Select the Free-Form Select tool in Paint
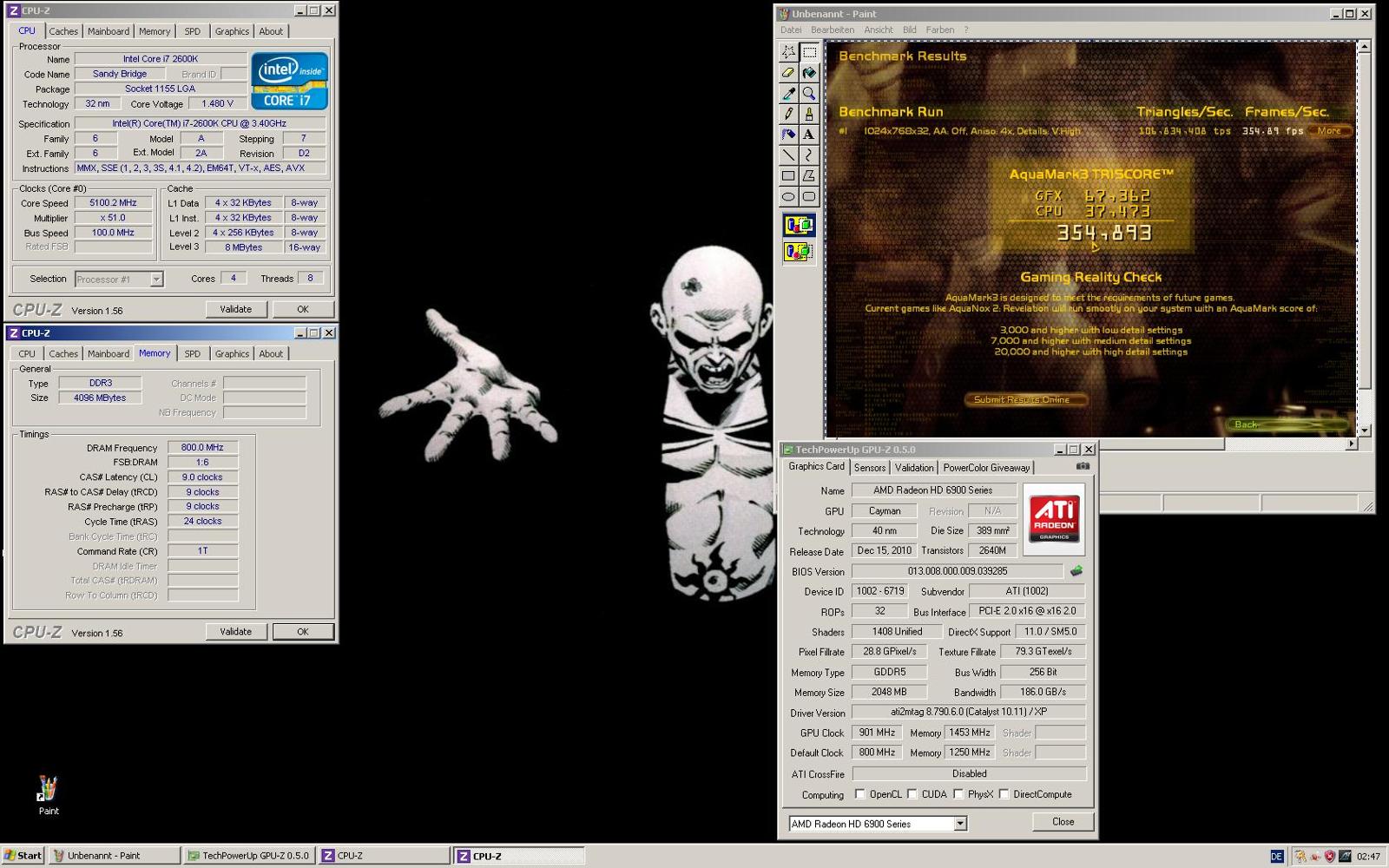Viewport: 1389px width, 868px height. (x=788, y=52)
